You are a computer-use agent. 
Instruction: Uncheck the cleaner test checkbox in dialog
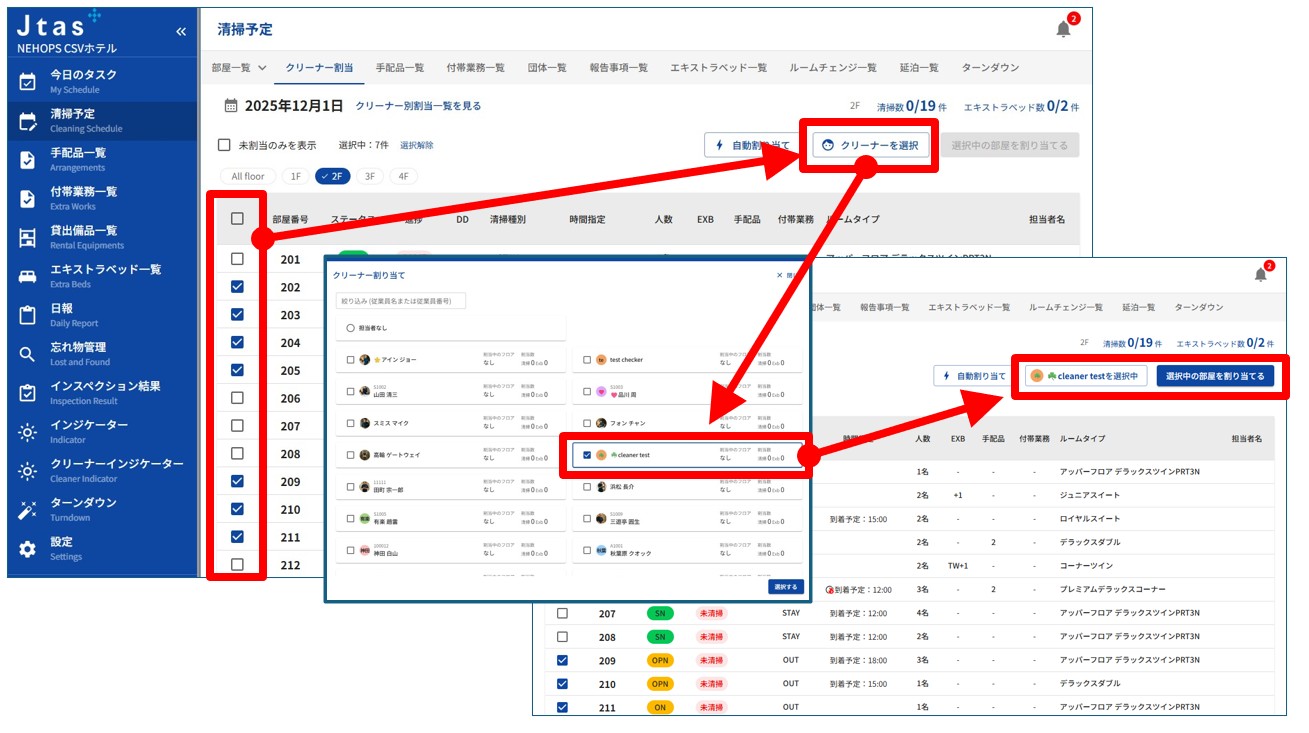[587, 455]
